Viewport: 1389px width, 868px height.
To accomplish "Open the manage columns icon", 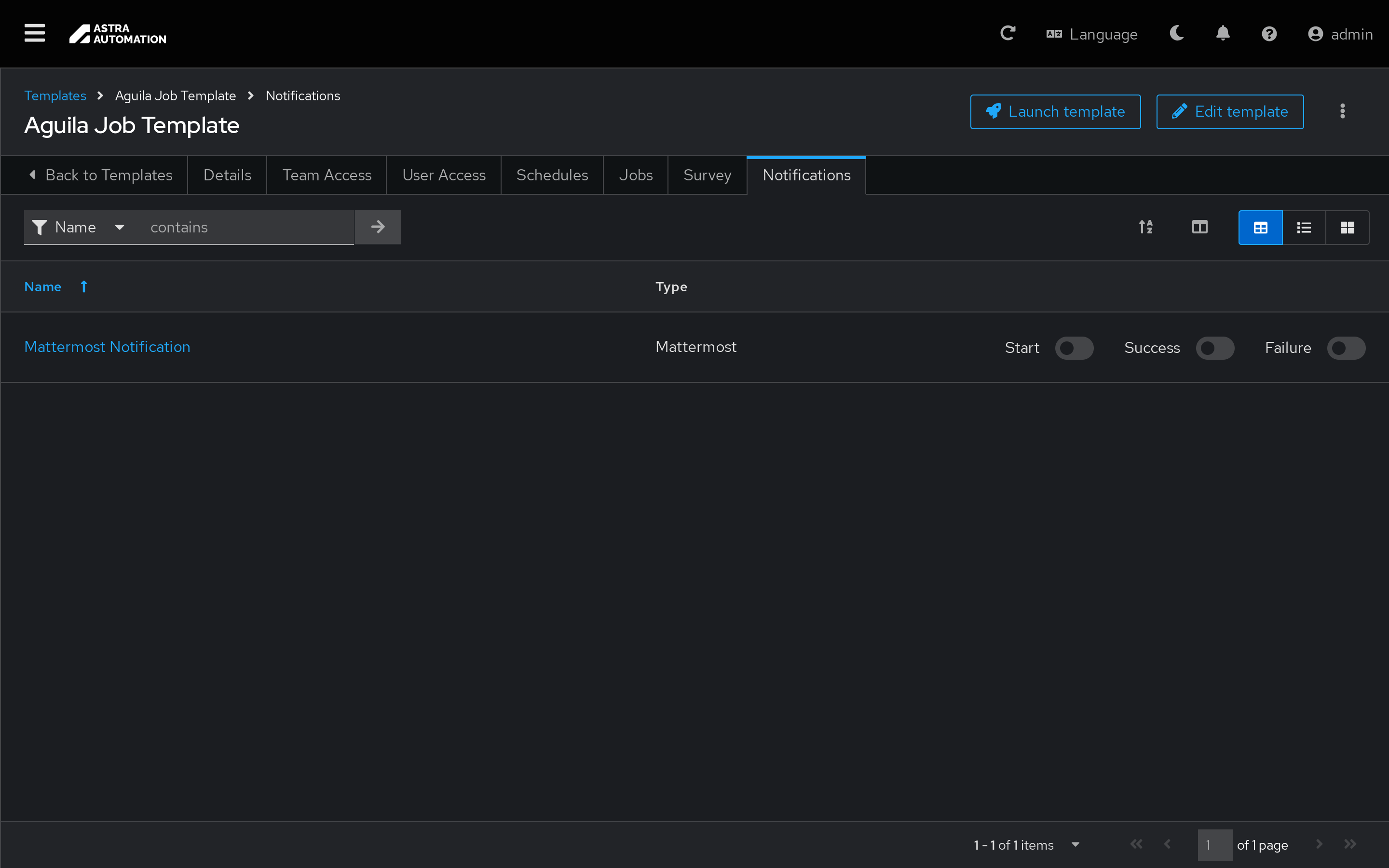I will click(1199, 227).
